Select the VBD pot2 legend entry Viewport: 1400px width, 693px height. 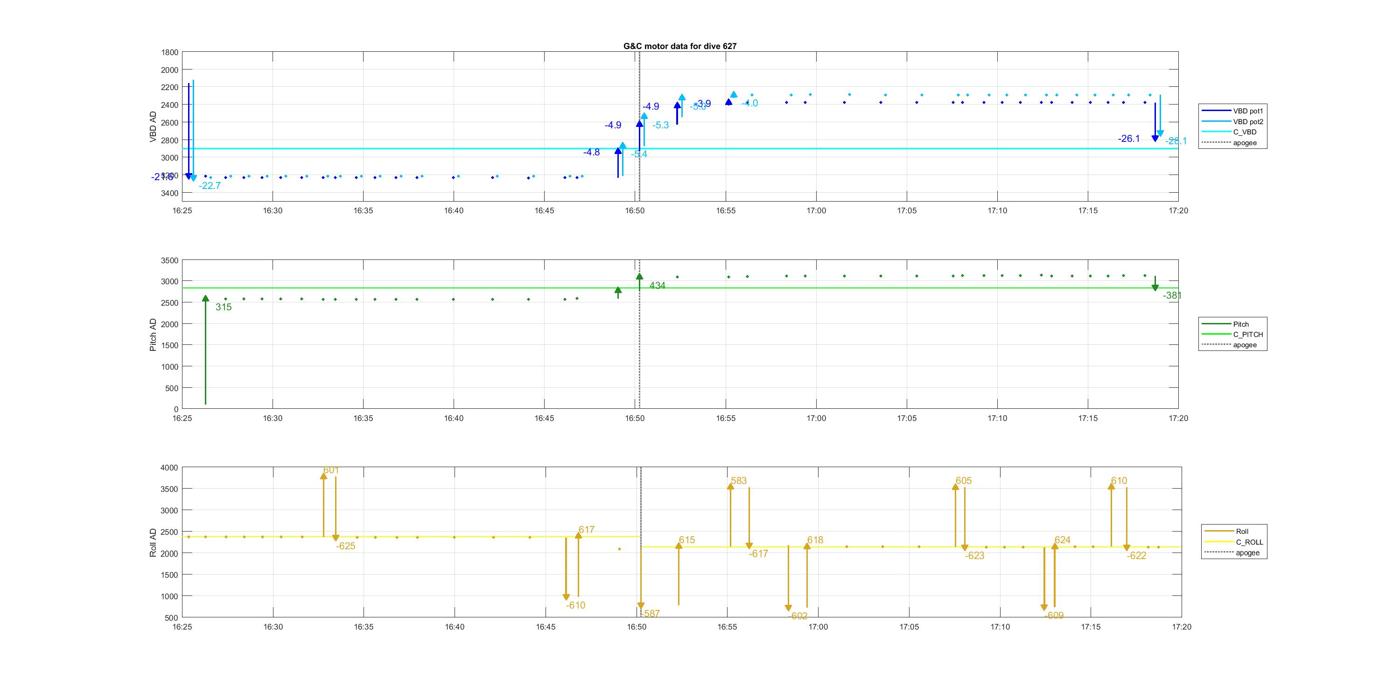1234,121
